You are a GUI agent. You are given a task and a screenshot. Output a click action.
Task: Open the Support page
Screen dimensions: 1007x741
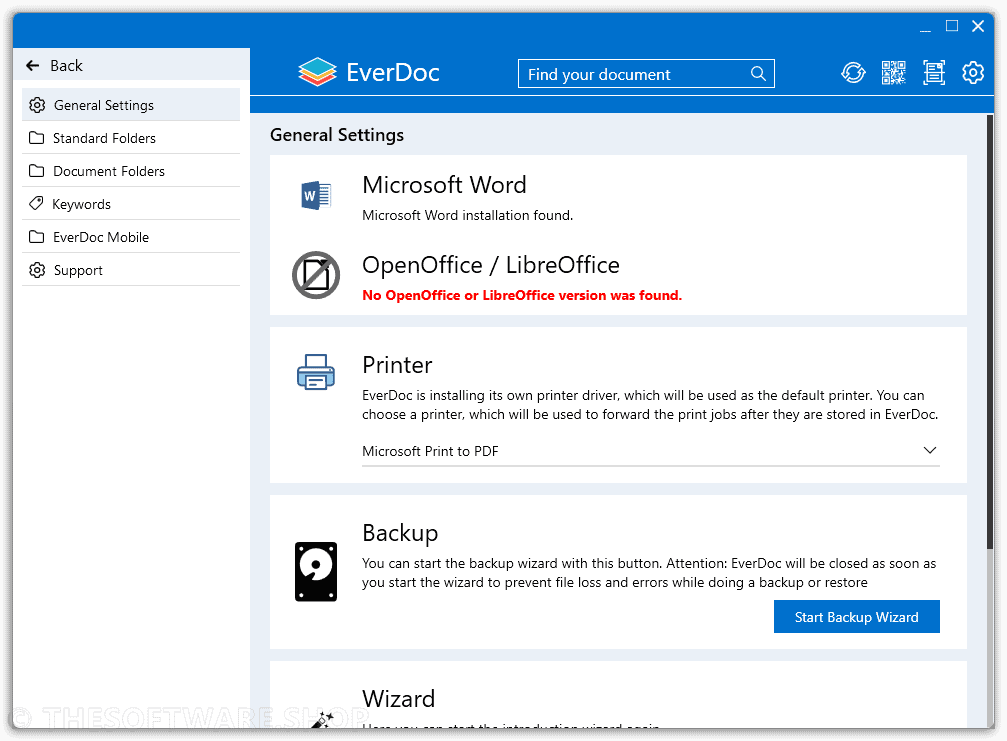[131, 270]
